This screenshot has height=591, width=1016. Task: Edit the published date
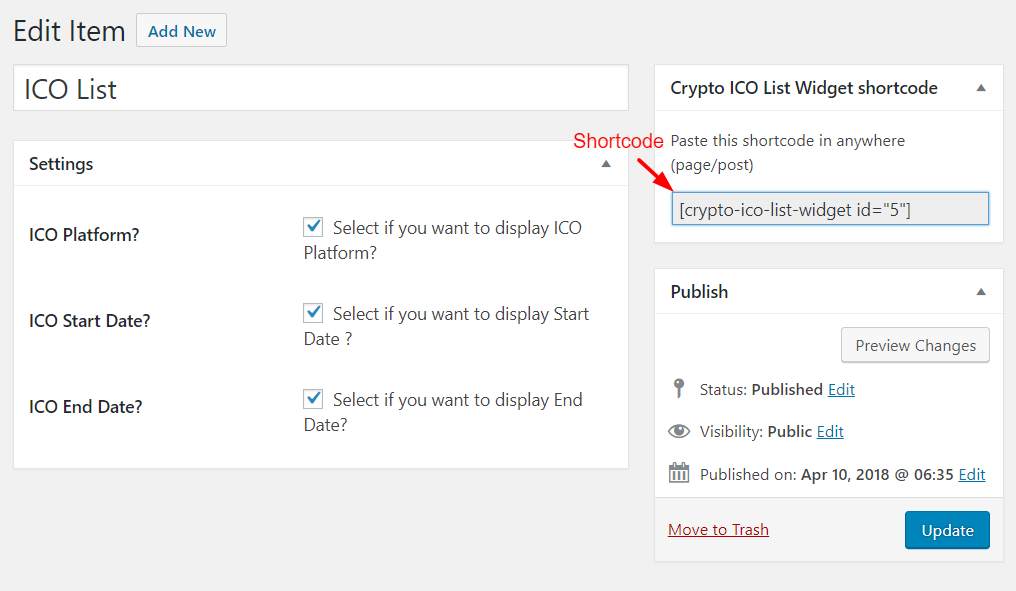(x=971, y=475)
